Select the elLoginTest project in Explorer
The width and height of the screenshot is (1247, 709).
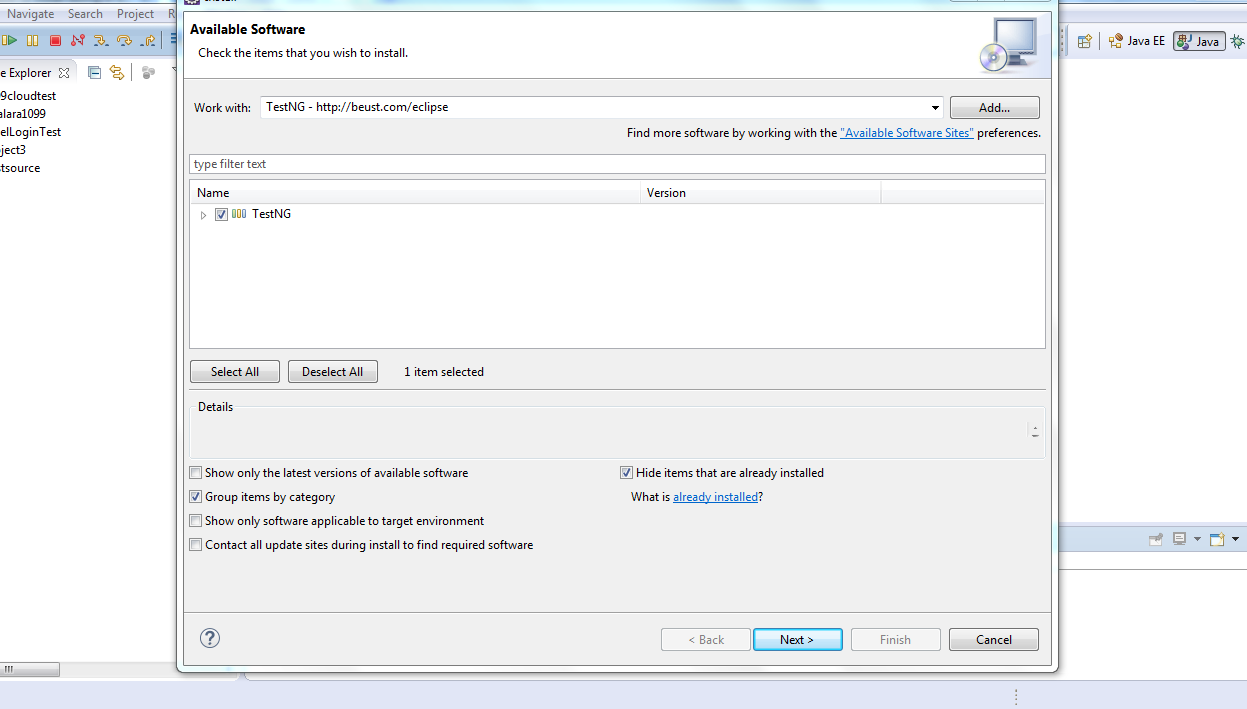pyautogui.click(x=31, y=132)
